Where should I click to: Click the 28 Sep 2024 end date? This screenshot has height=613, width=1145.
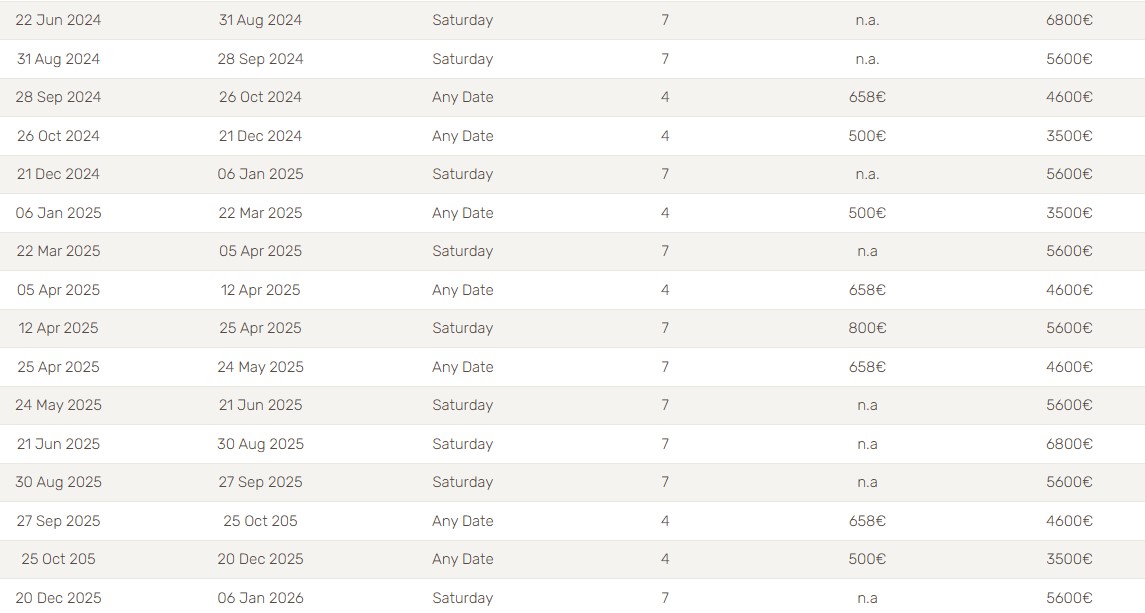point(261,59)
